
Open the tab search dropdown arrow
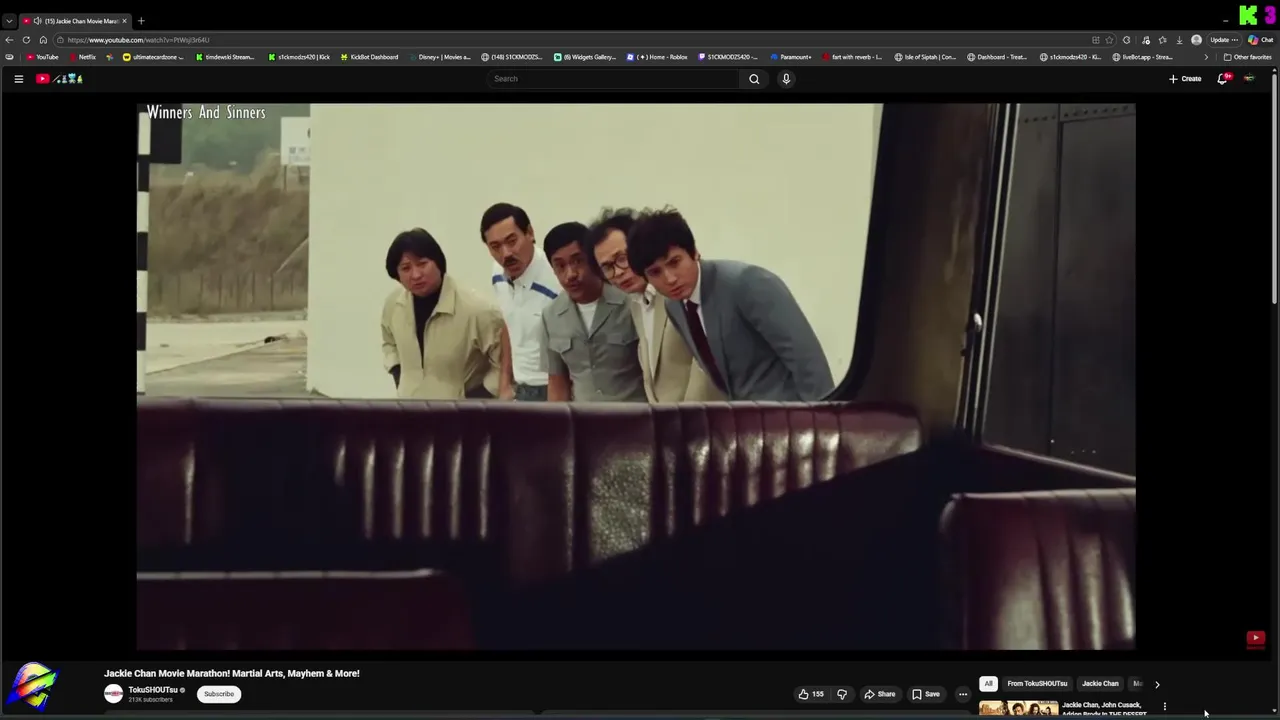click(x=9, y=21)
